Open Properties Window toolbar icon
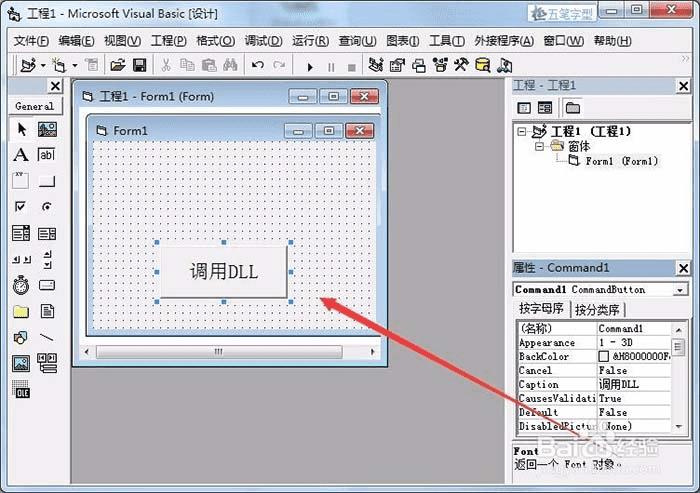The width and height of the screenshot is (700, 493). point(397,66)
